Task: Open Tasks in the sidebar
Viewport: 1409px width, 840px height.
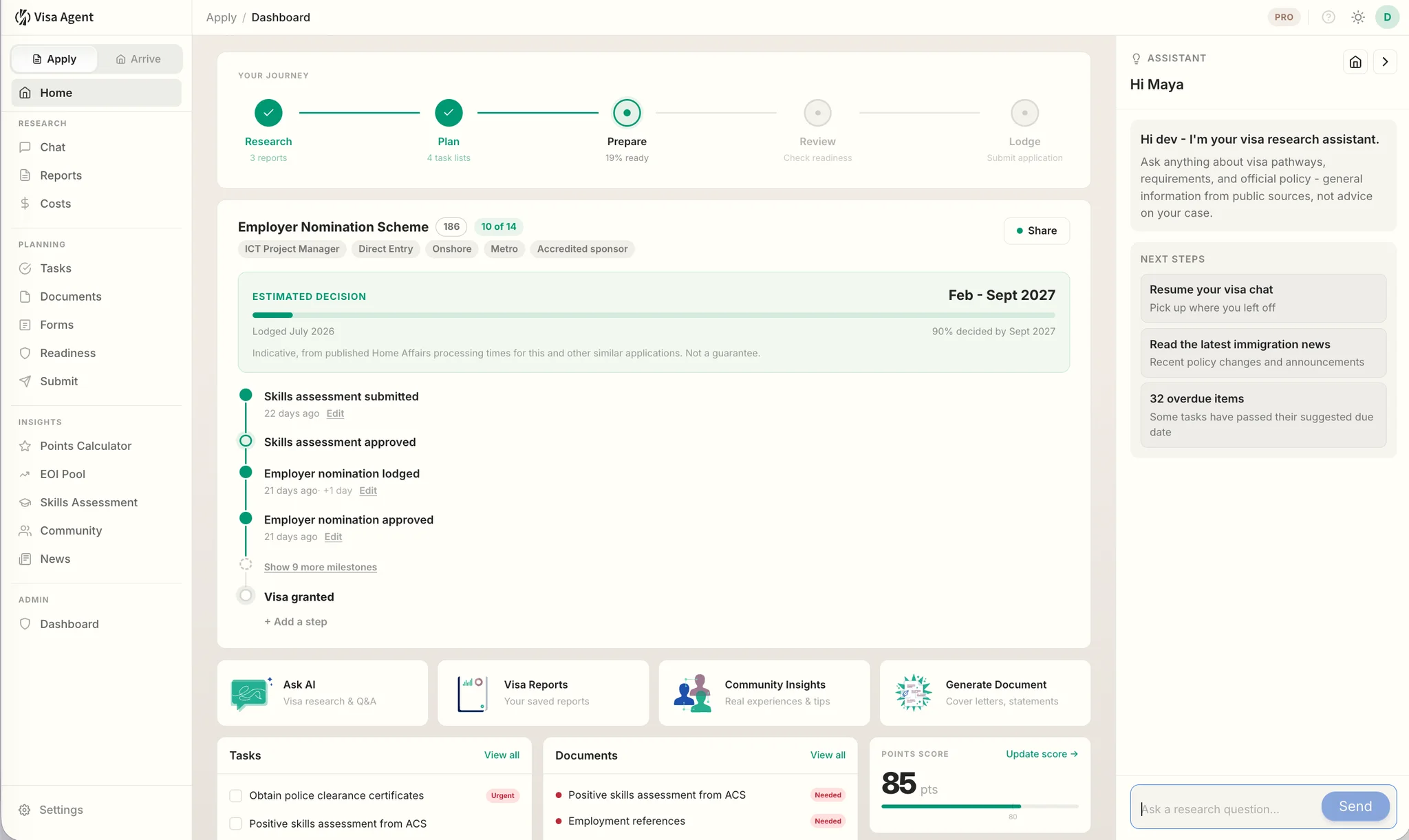Action: 96,268
